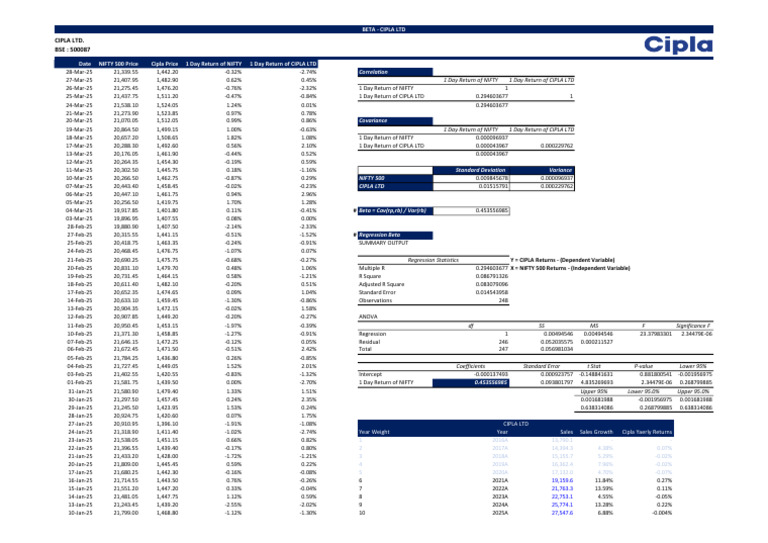This screenshot has height=543, width=768.
Task: Click the Observations value "248"
Action: [504, 301]
